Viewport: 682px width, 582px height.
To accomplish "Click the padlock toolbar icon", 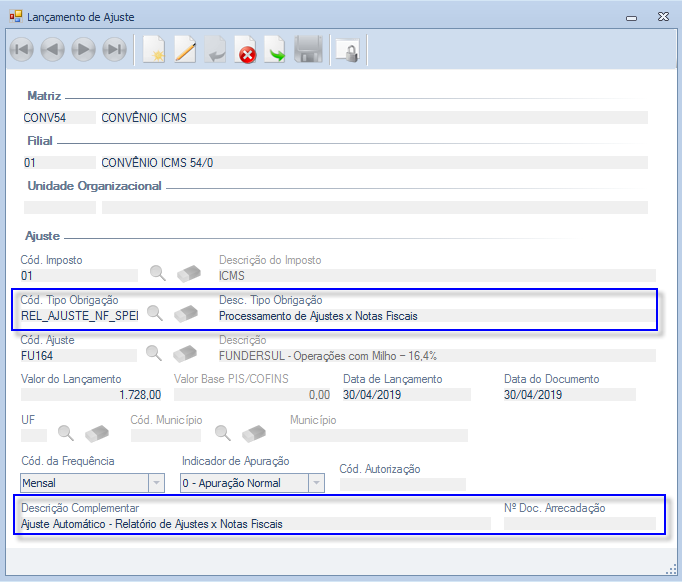I will (x=346, y=50).
